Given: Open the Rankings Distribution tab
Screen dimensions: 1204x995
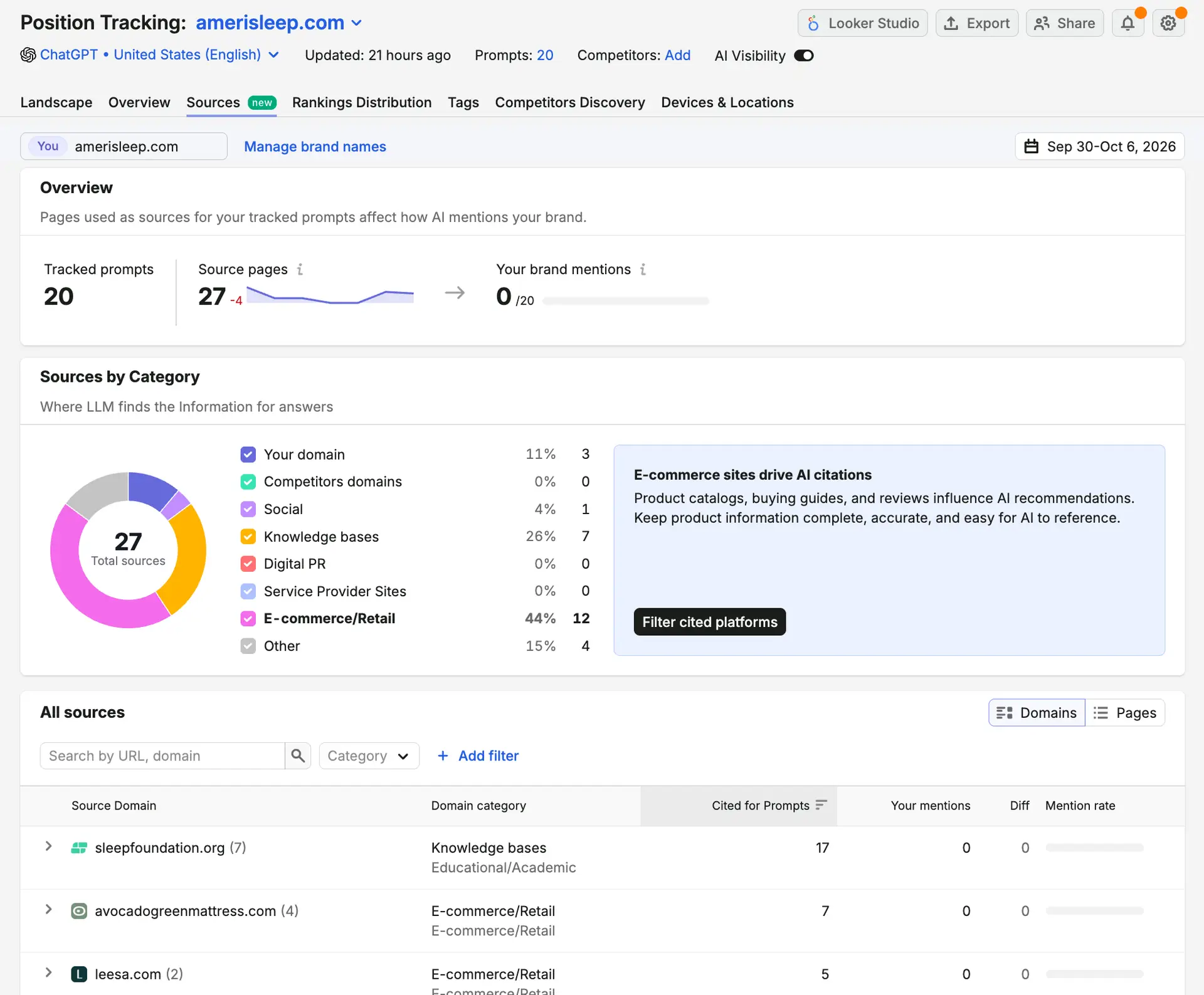Looking at the screenshot, I should tap(362, 102).
